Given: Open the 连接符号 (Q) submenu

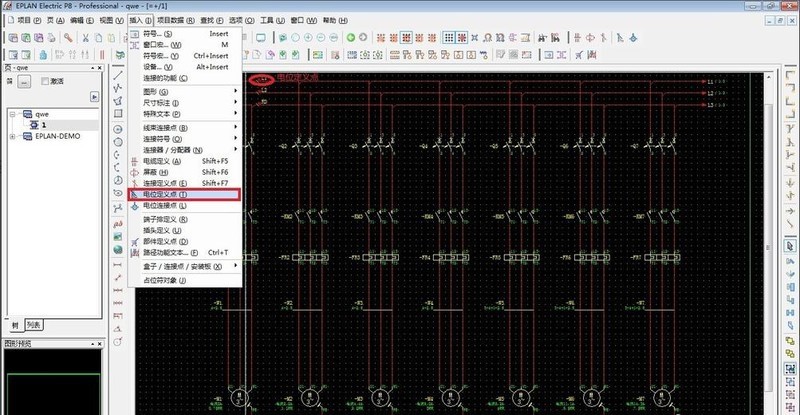Looking at the screenshot, I should pyautogui.click(x=185, y=139).
